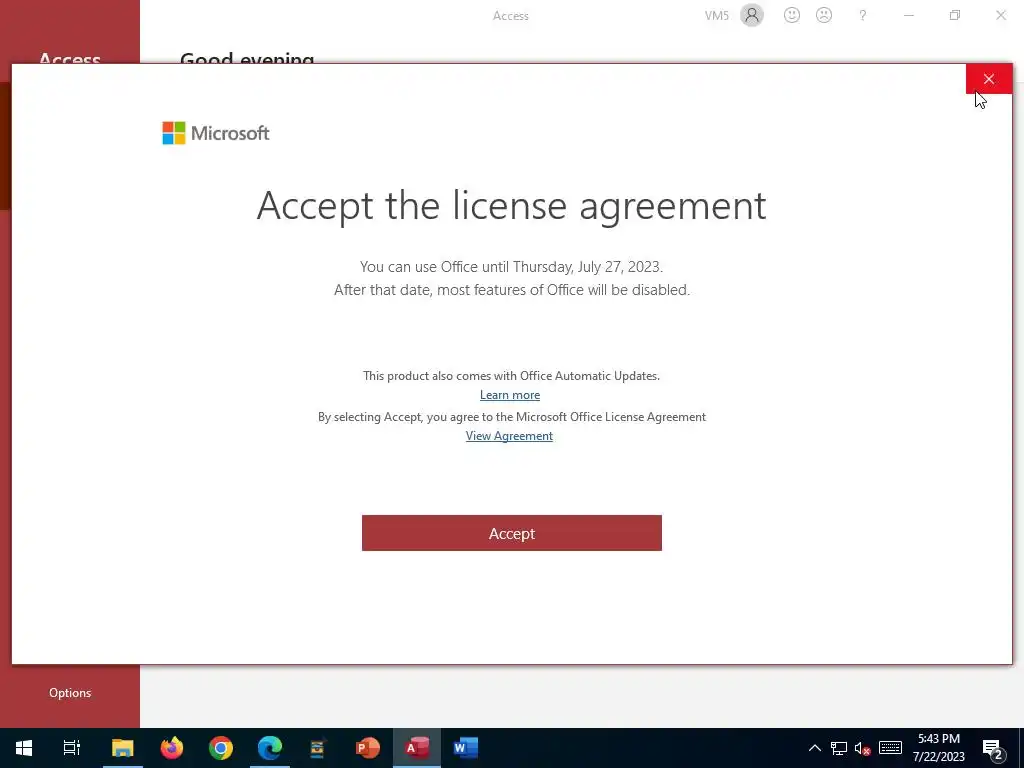Viewport: 1024px width, 768px height.
Task: Send a smile feedback icon
Action: tap(792, 15)
